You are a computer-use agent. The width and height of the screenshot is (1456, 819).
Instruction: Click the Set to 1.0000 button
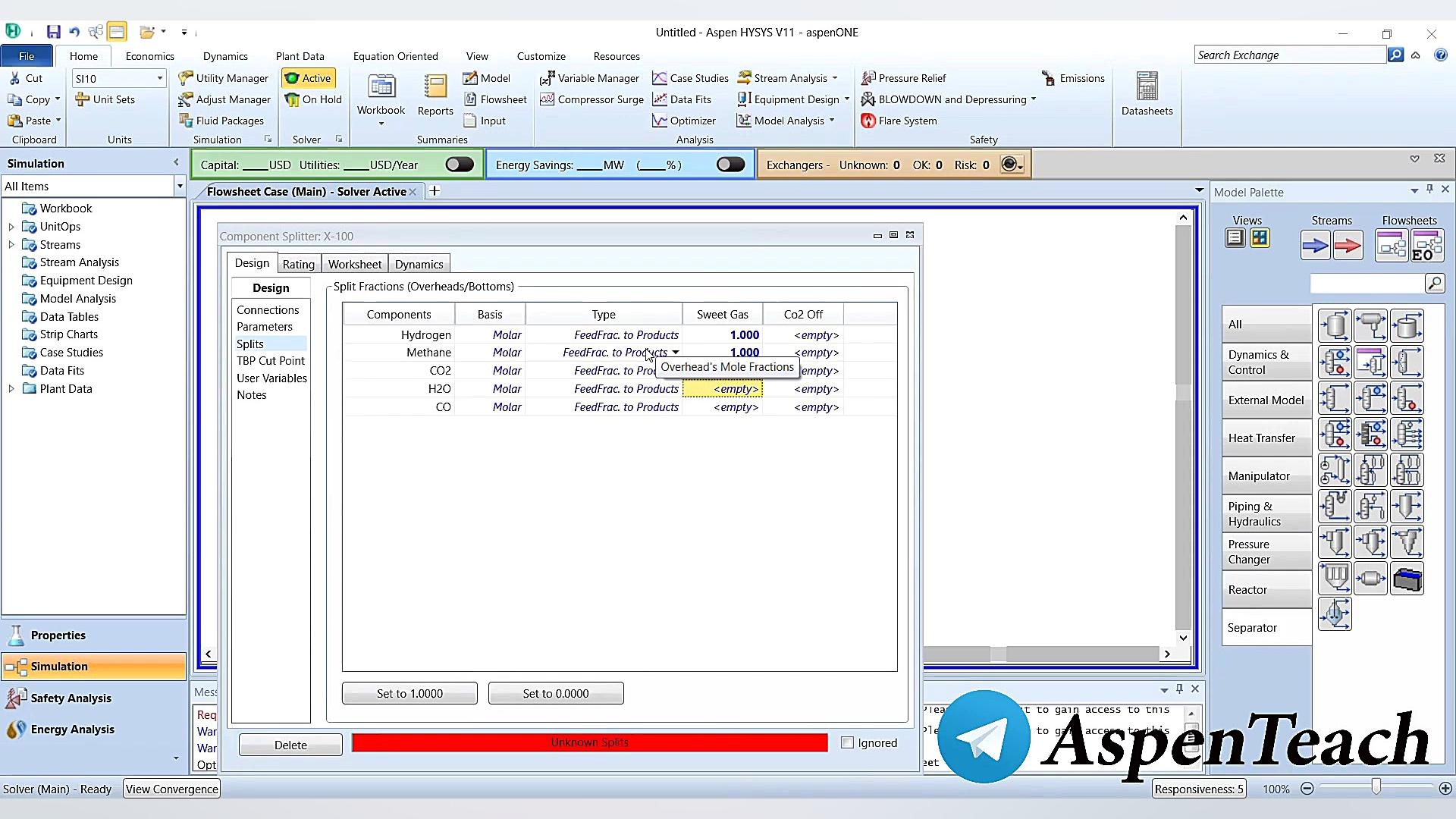(409, 694)
